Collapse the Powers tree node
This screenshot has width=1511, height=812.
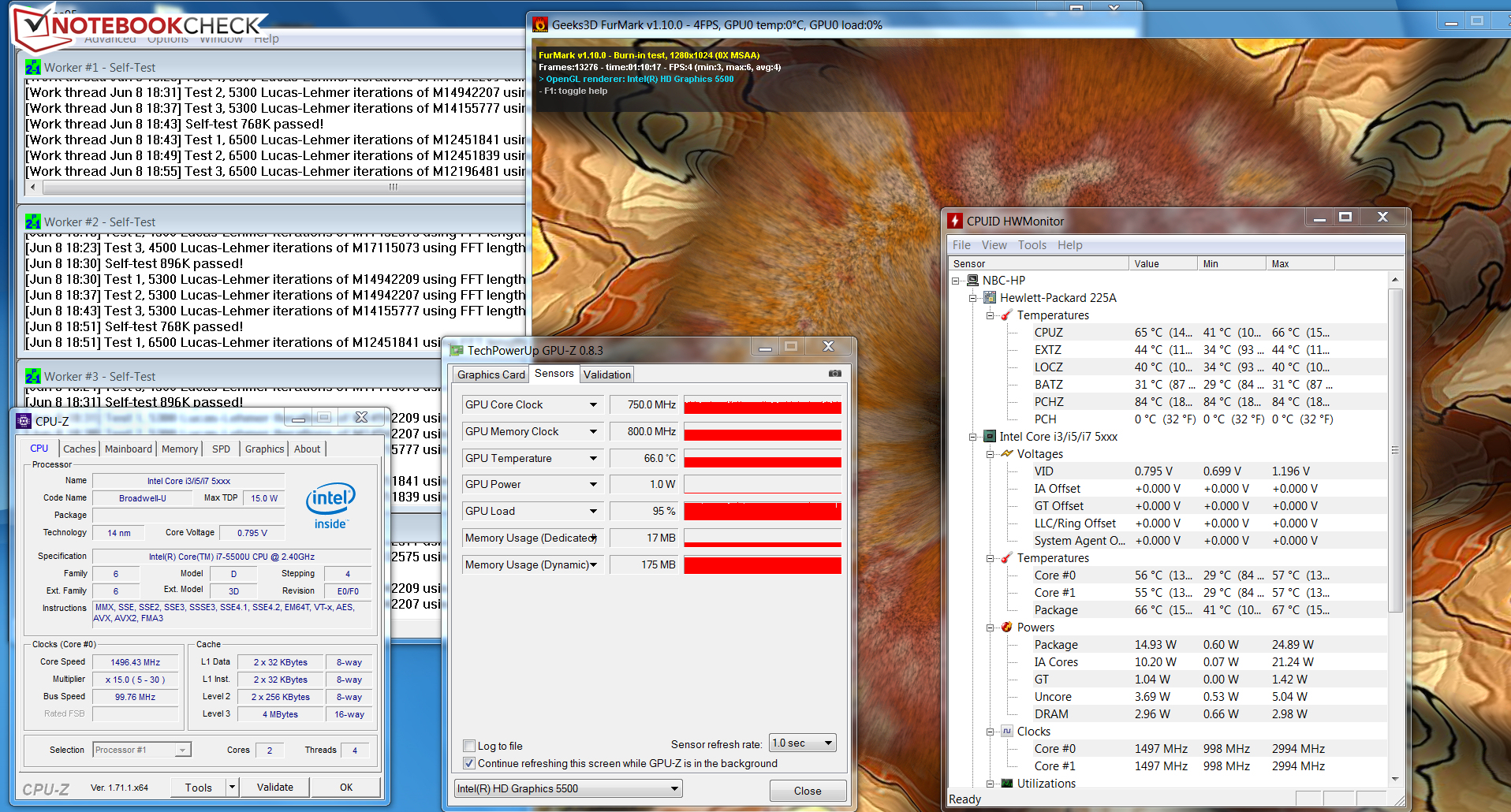(x=991, y=628)
